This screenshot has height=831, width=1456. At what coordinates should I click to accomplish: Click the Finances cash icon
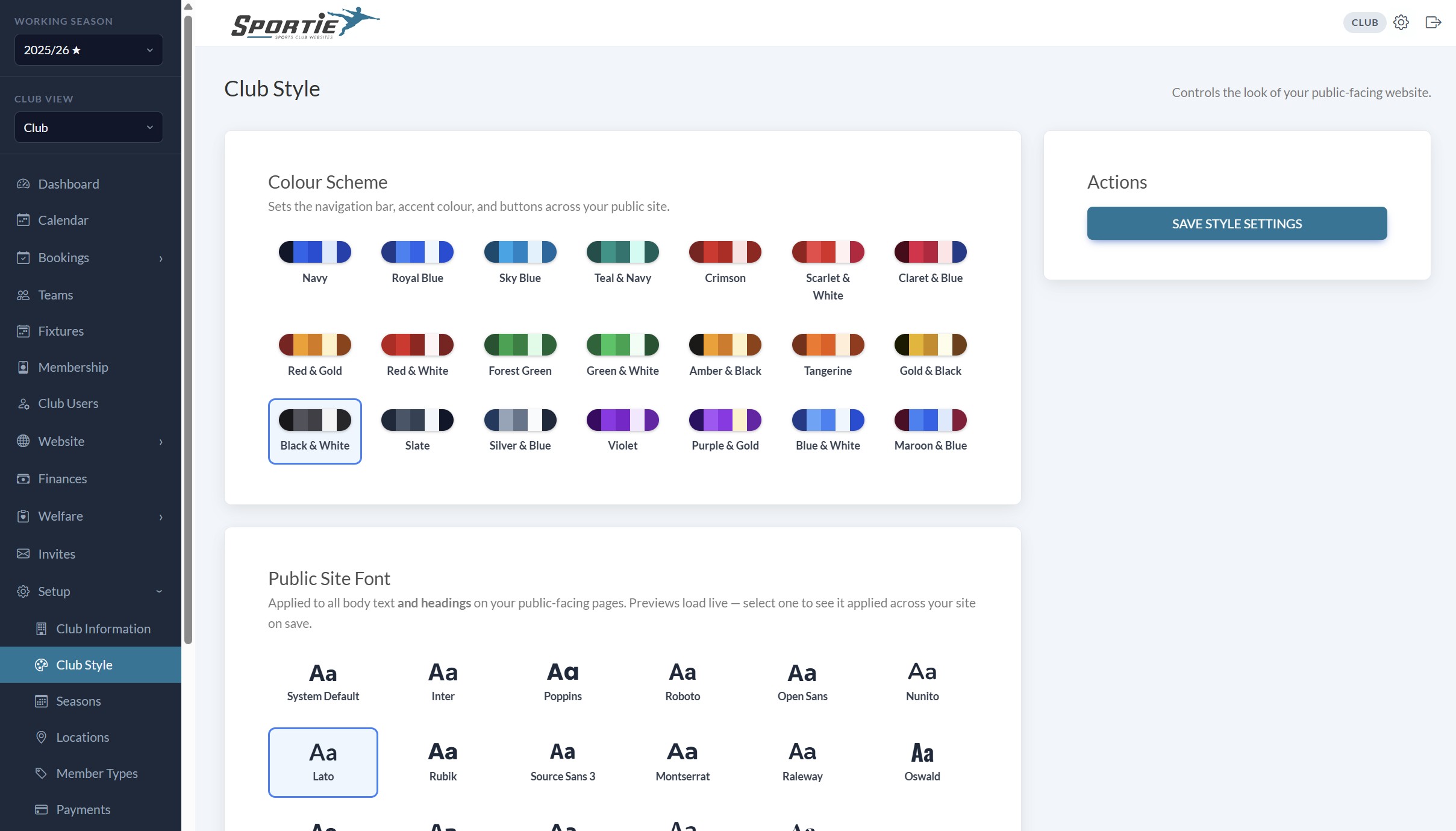(x=23, y=478)
